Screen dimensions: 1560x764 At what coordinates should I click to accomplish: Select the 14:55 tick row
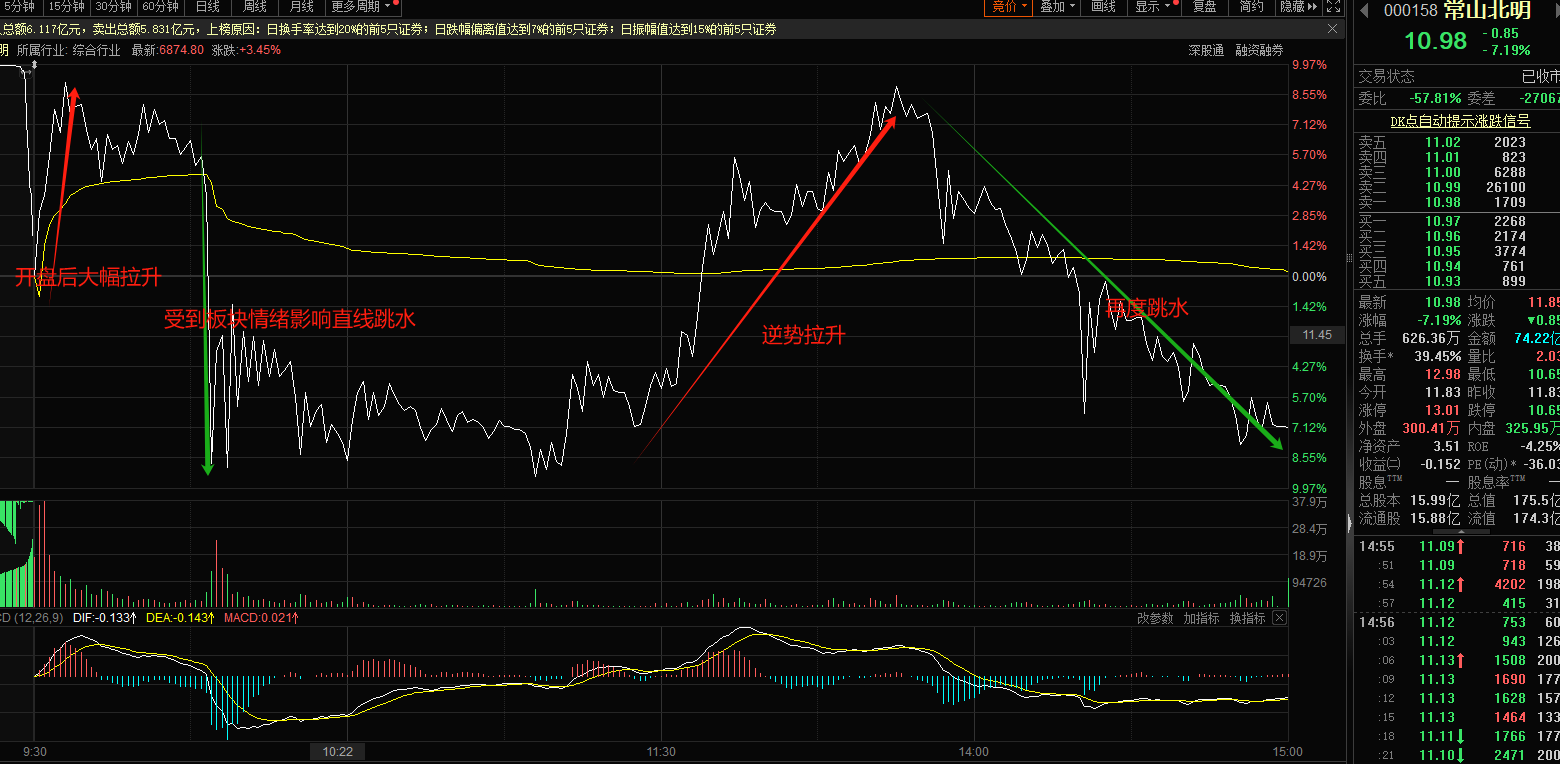(1457, 546)
